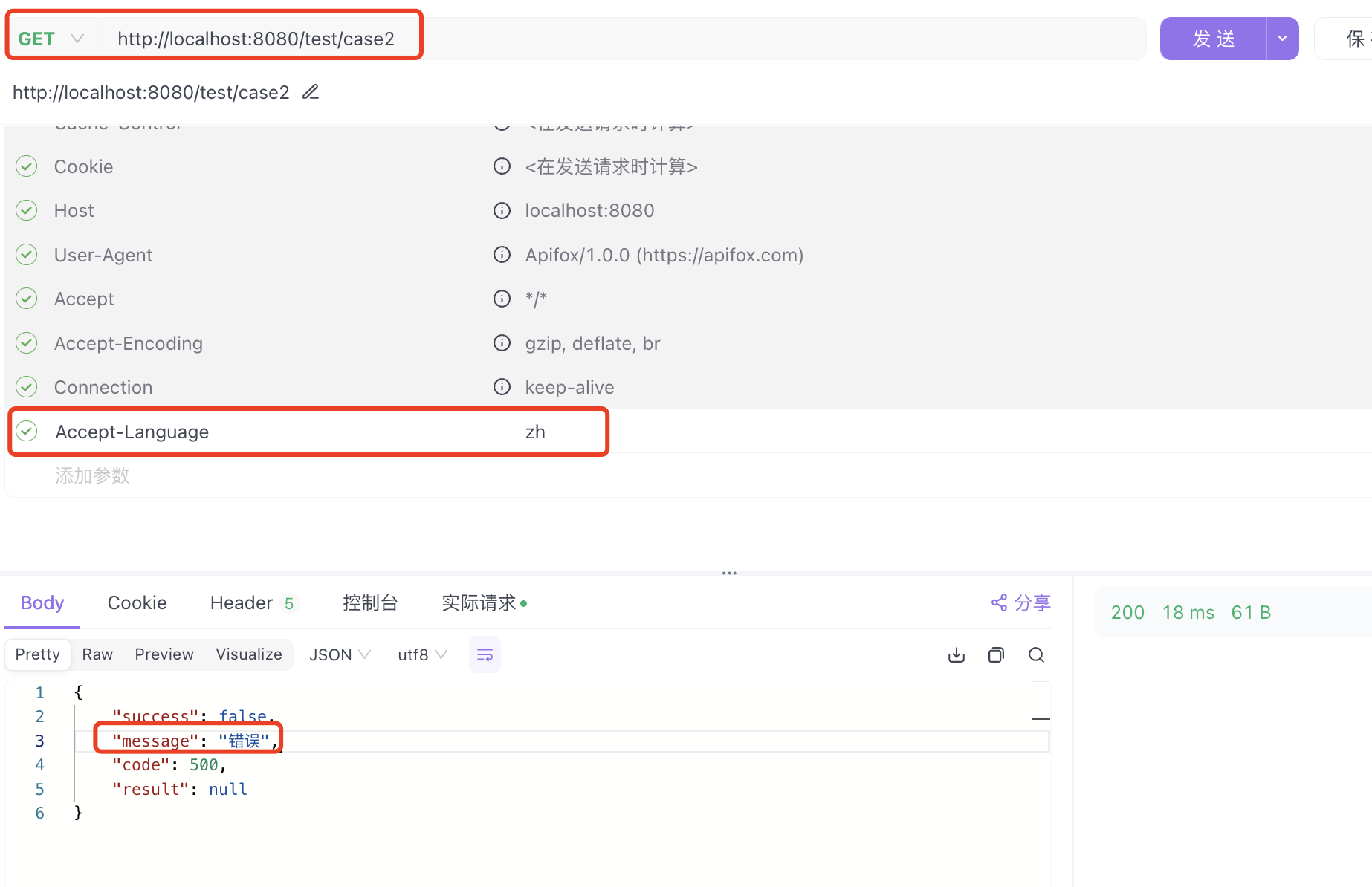Open the 实际请求 tab
Image resolution: width=1372 pixels, height=887 pixels.
[479, 602]
